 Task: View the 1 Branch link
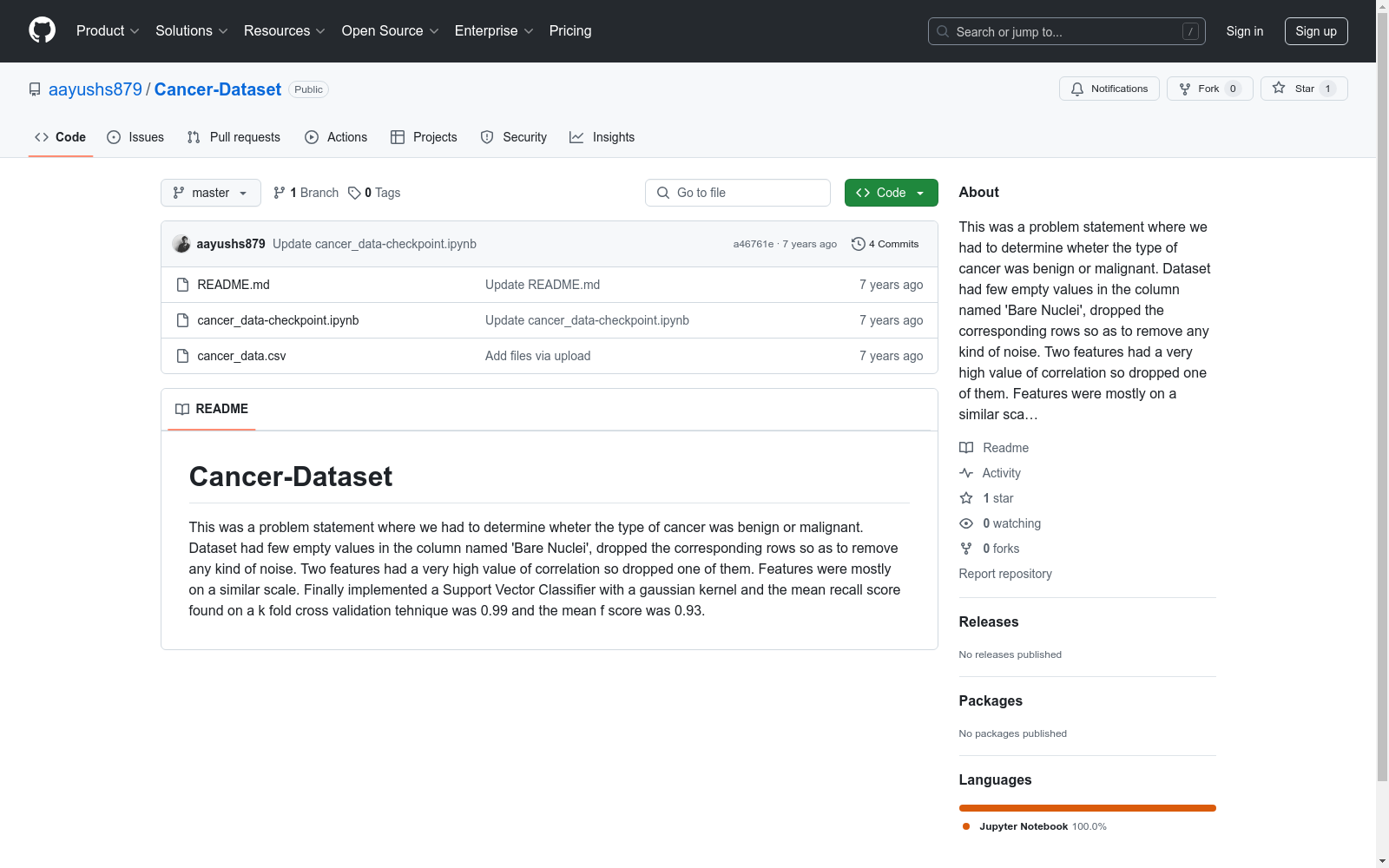[306, 193]
